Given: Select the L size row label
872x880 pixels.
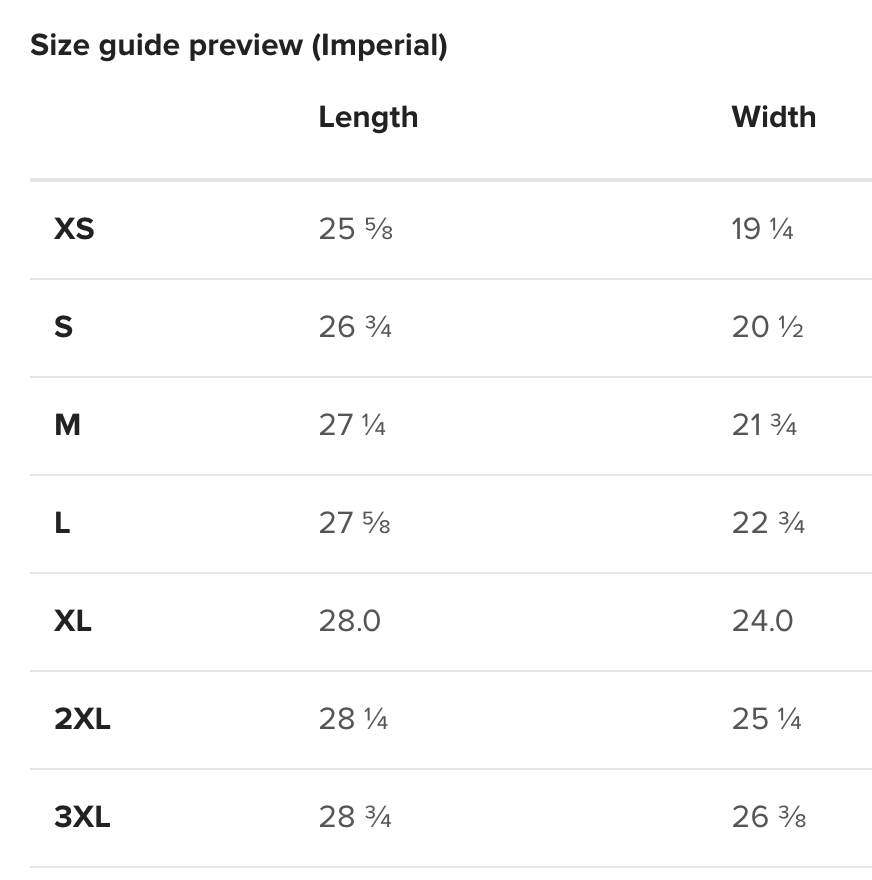Looking at the screenshot, I should [62, 523].
